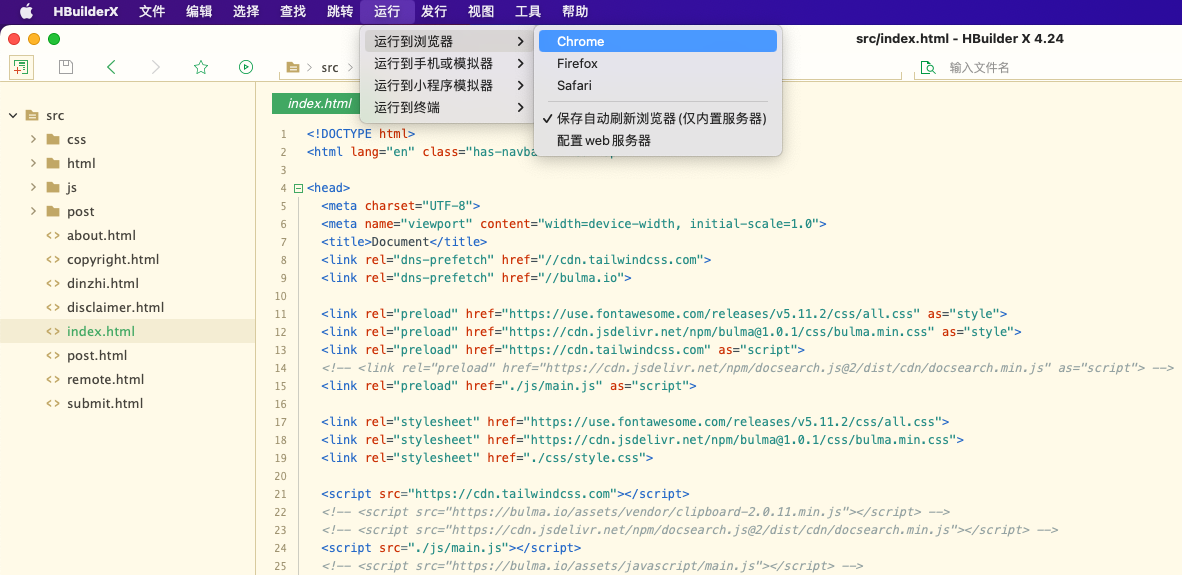This screenshot has height=575, width=1182.
Task: Click the bookmark star icon
Action: 200,67
